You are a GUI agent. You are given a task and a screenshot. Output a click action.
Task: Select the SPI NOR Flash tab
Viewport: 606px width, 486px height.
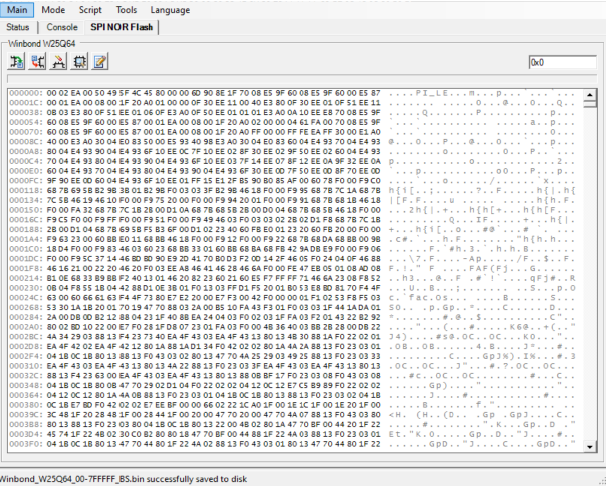pos(121,27)
